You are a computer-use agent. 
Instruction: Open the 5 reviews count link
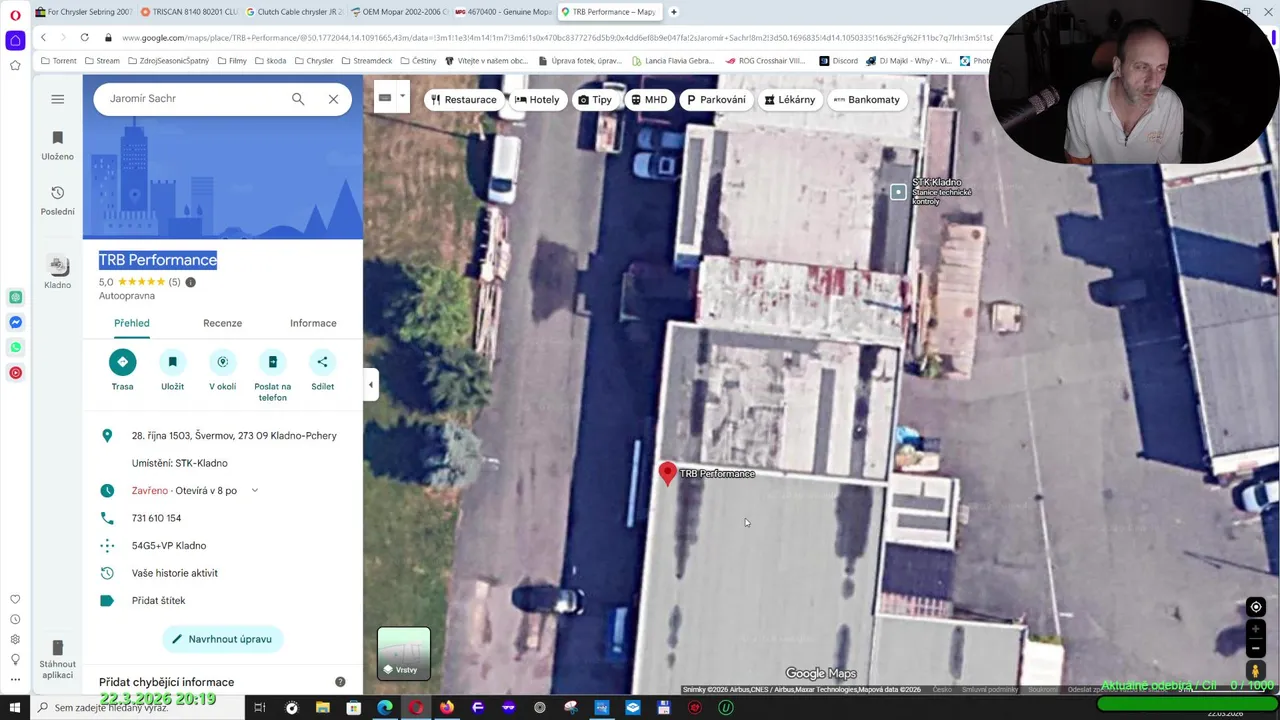[x=174, y=282]
